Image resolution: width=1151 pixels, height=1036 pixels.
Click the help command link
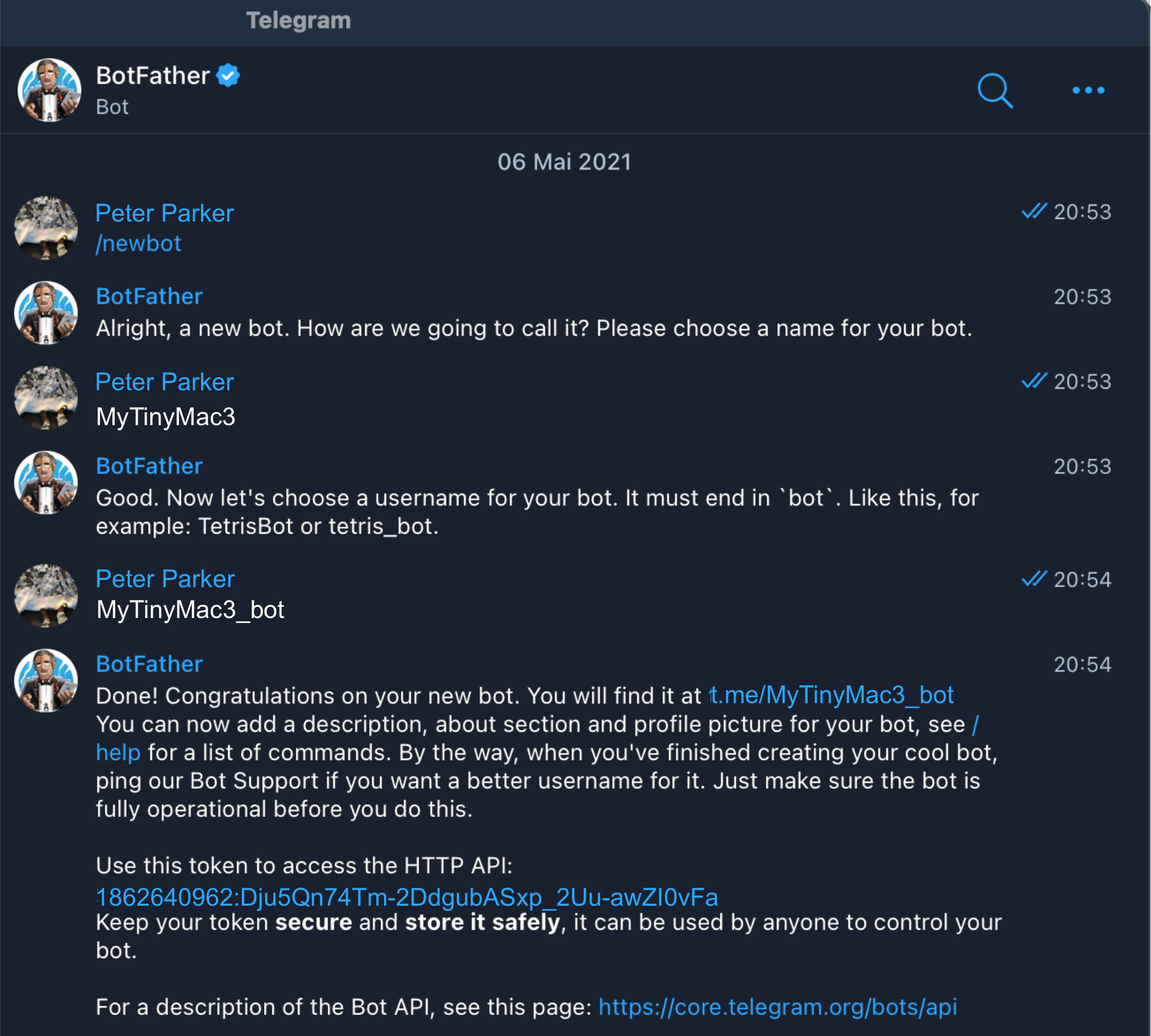coord(118,752)
